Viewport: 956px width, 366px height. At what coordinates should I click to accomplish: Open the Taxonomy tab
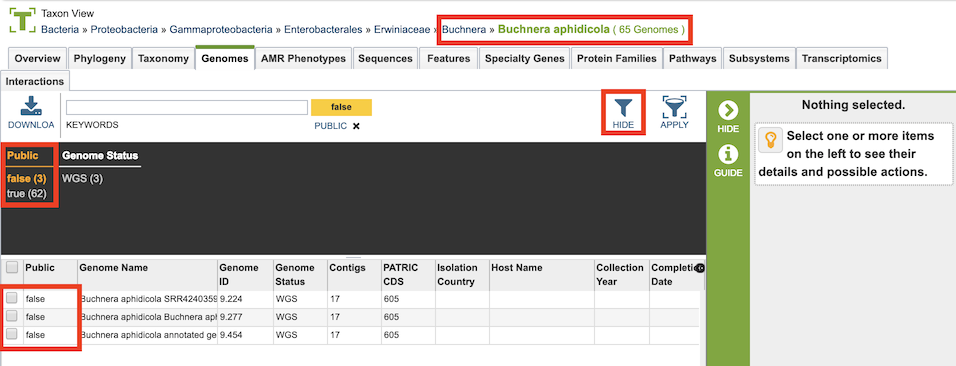[x=163, y=59]
